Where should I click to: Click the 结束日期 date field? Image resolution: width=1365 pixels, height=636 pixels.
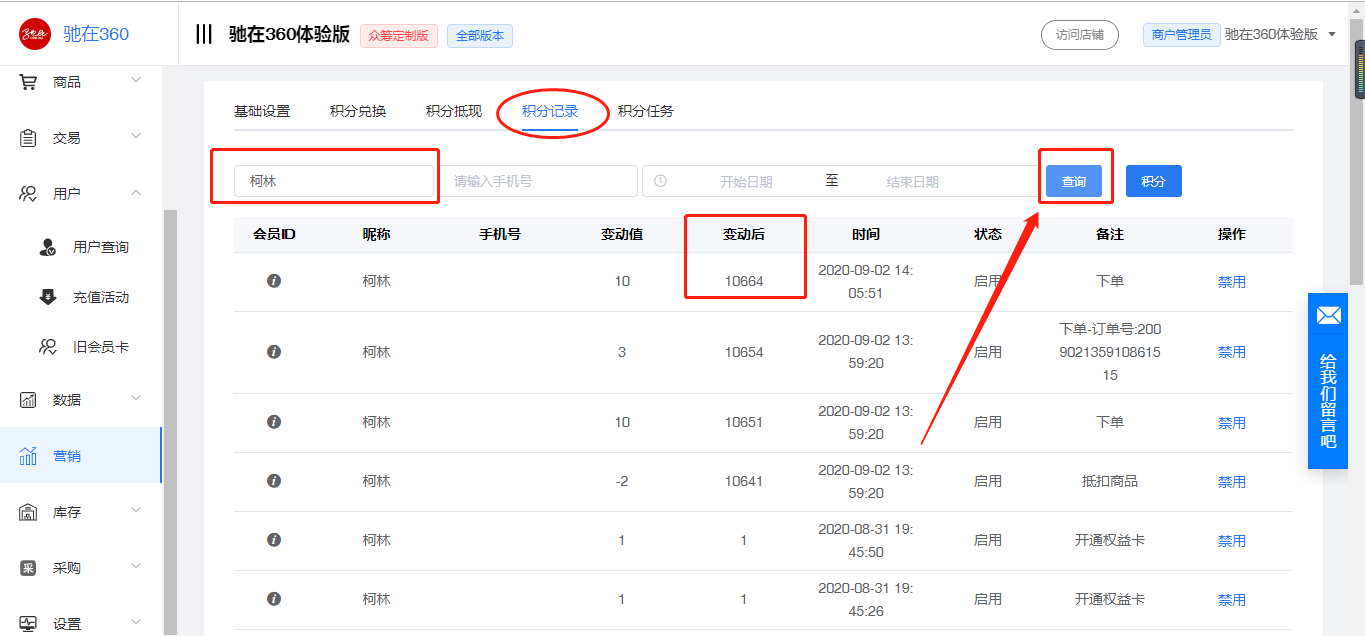[x=912, y=182]
